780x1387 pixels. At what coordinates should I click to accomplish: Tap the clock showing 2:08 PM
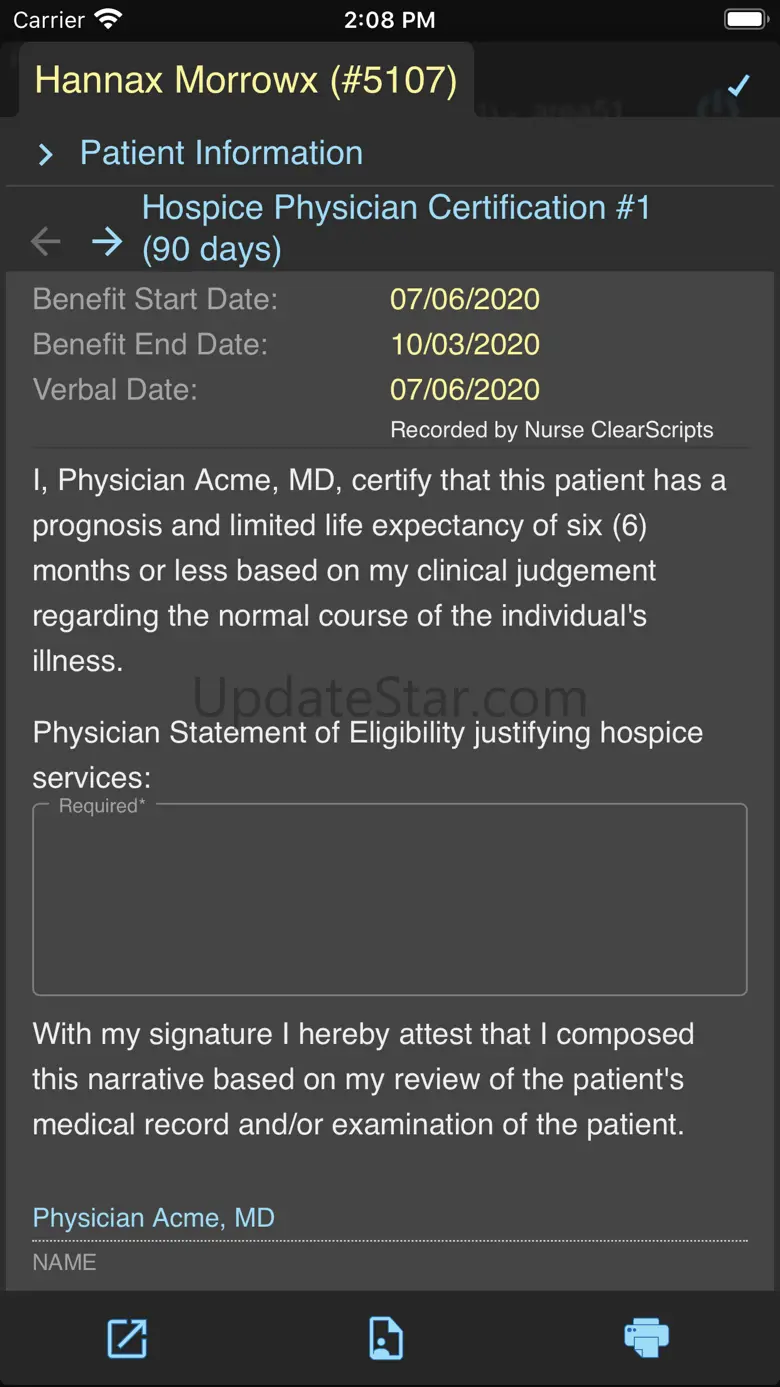[x=389, y=19]
